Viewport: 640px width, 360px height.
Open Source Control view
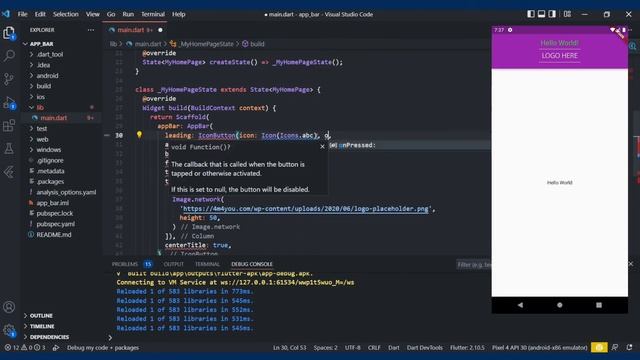pyautogui.click(x=9, y=79)
